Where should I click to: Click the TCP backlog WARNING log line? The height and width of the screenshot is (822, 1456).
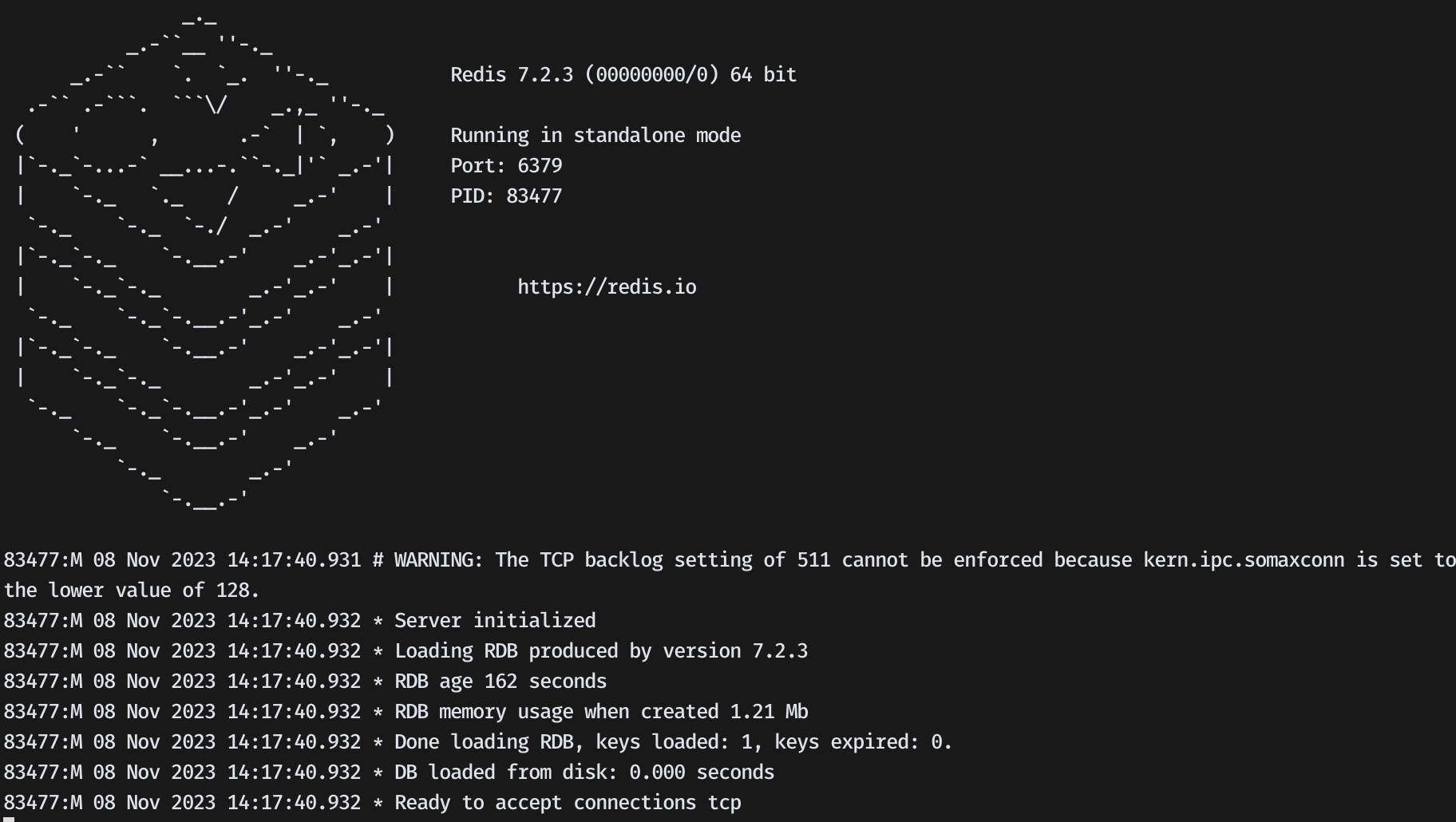point(730,560)
